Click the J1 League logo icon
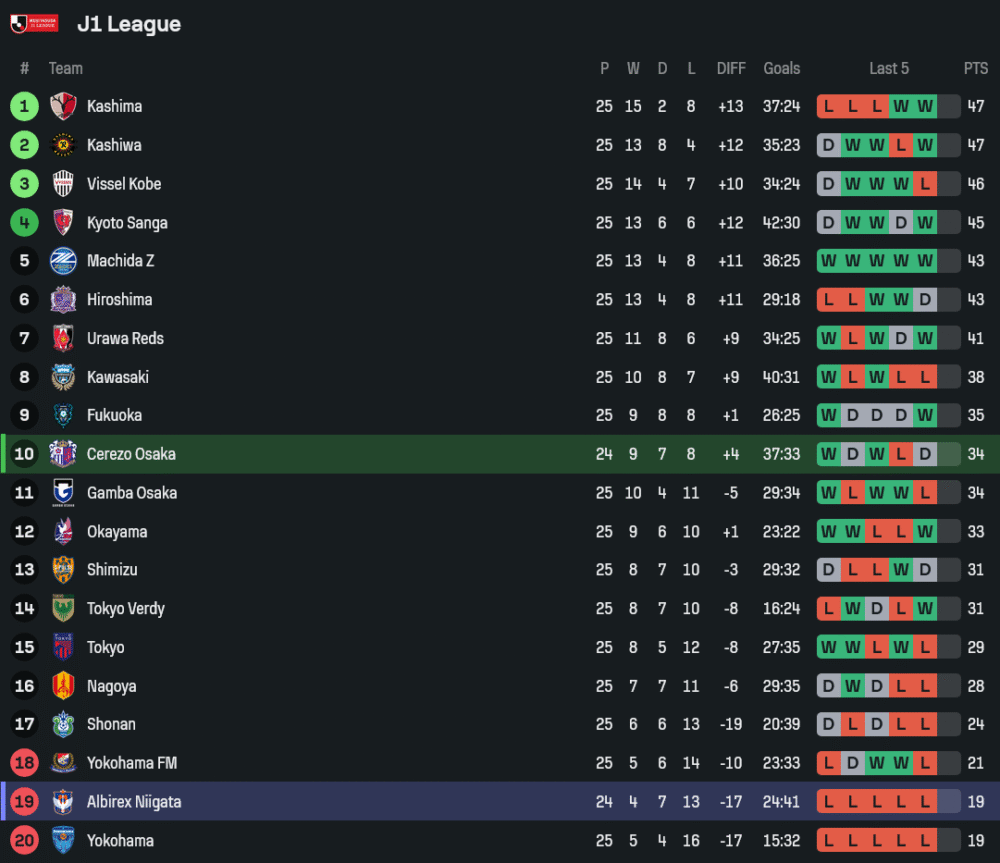The image size is (1000, 863). click(34, 23)
